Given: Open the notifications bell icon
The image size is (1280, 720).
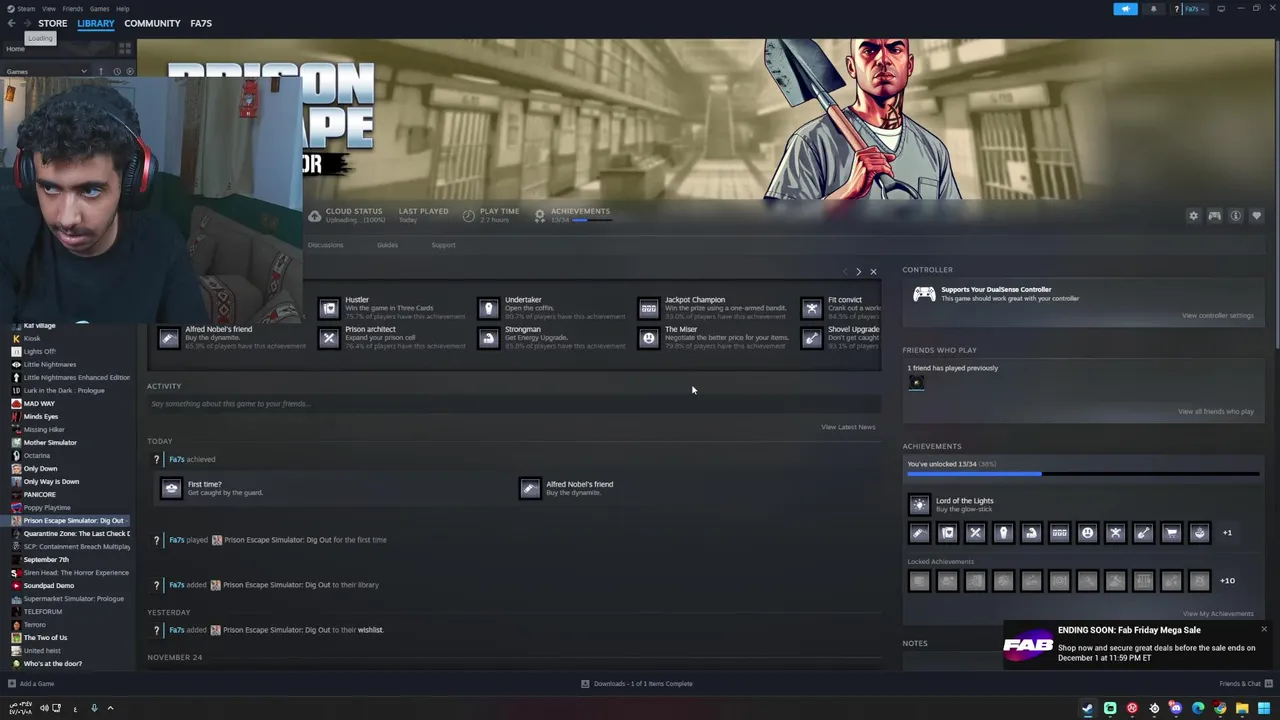Looking at the screenshot, I should pos(1153,9).
